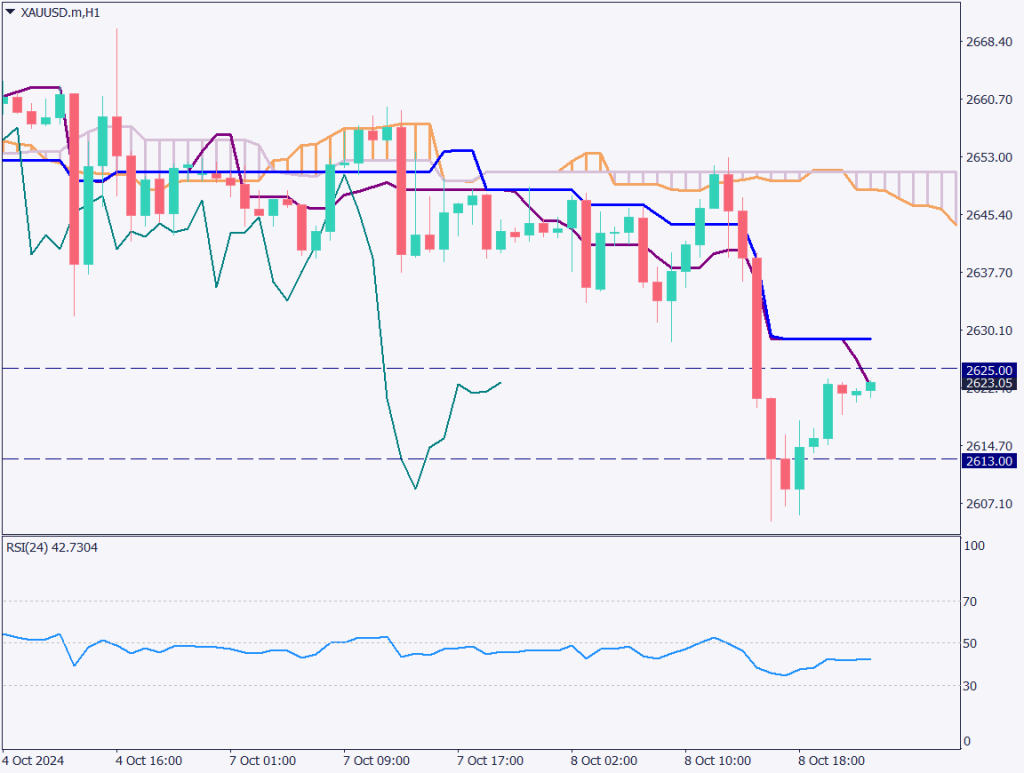Click the current price tag 2623.05

(x=989, y=382)
